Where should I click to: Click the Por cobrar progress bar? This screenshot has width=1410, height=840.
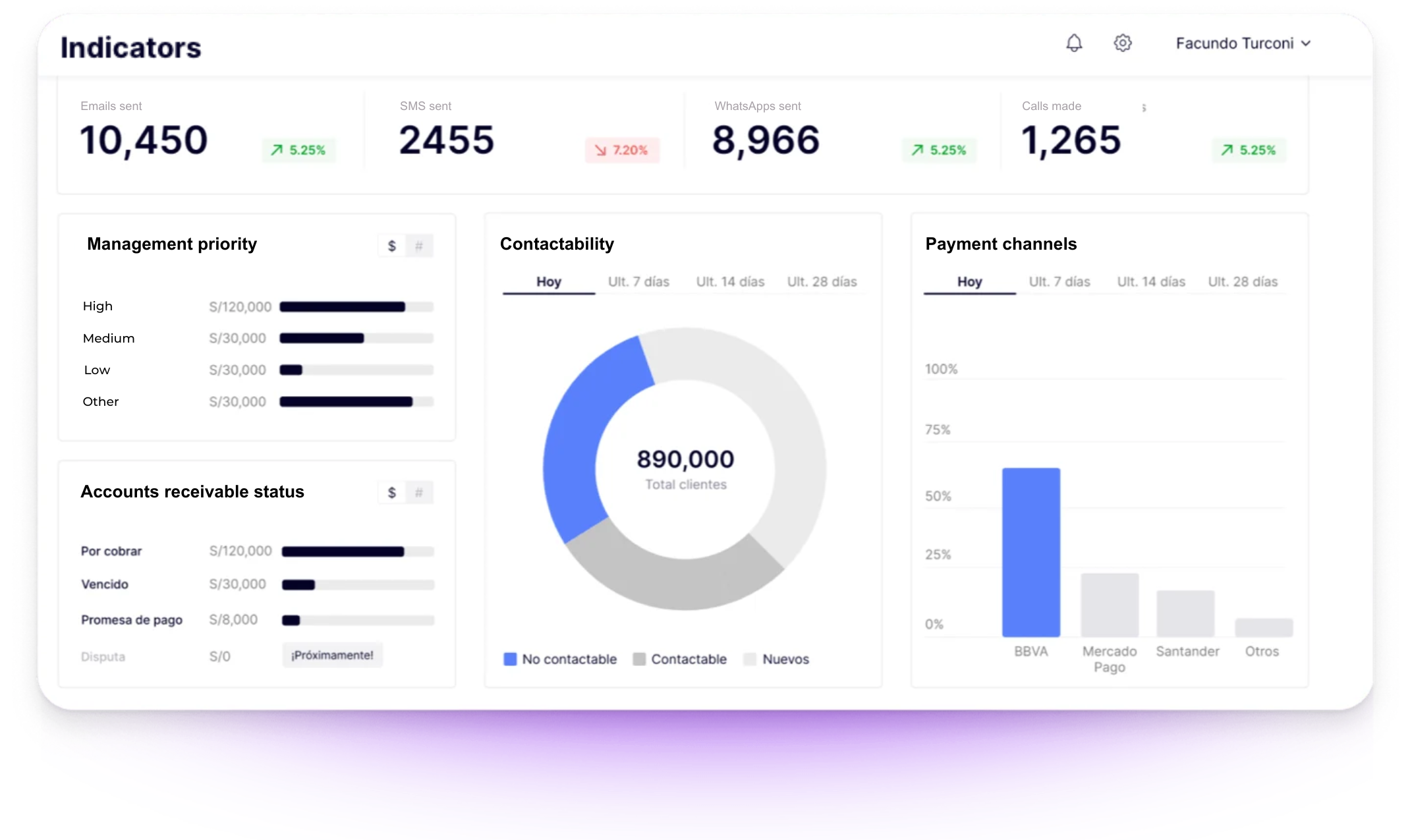tap(358, 552)
